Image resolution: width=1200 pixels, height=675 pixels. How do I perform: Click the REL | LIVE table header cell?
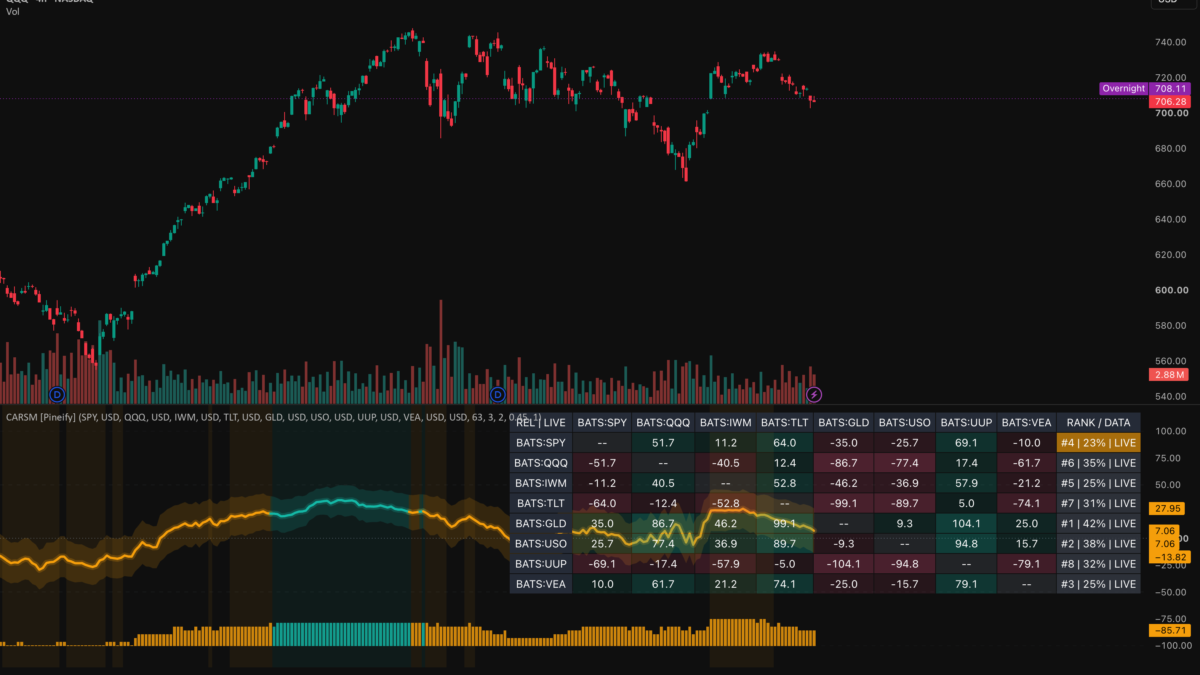[541, 423]
